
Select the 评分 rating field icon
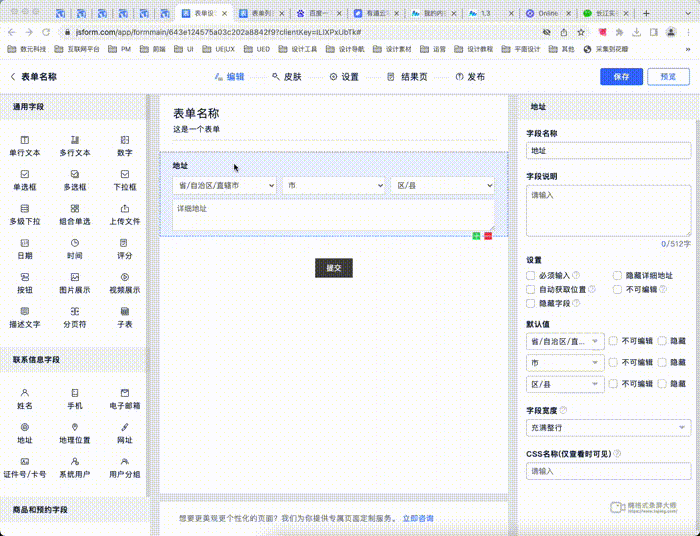click(124, 248)
